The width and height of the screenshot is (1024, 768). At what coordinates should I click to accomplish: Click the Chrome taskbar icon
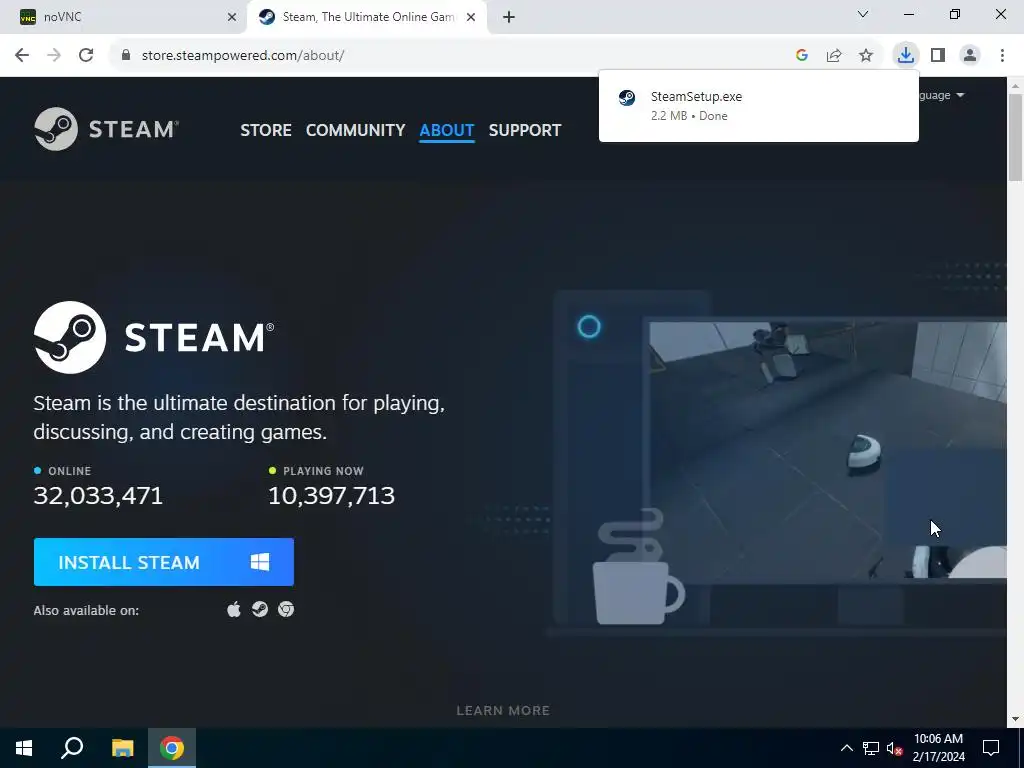click(172, 748)
